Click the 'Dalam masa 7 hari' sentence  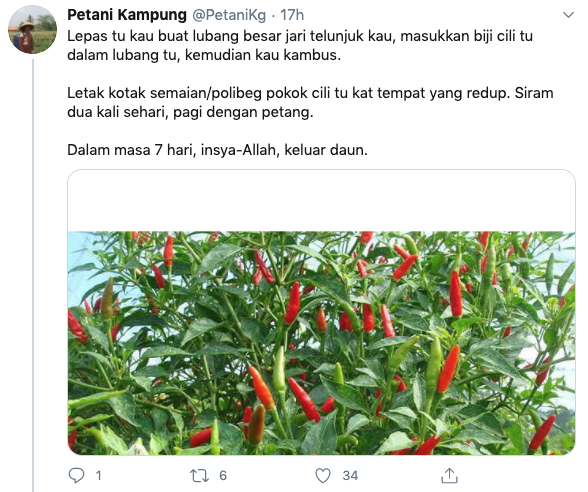tap(218, 150)
